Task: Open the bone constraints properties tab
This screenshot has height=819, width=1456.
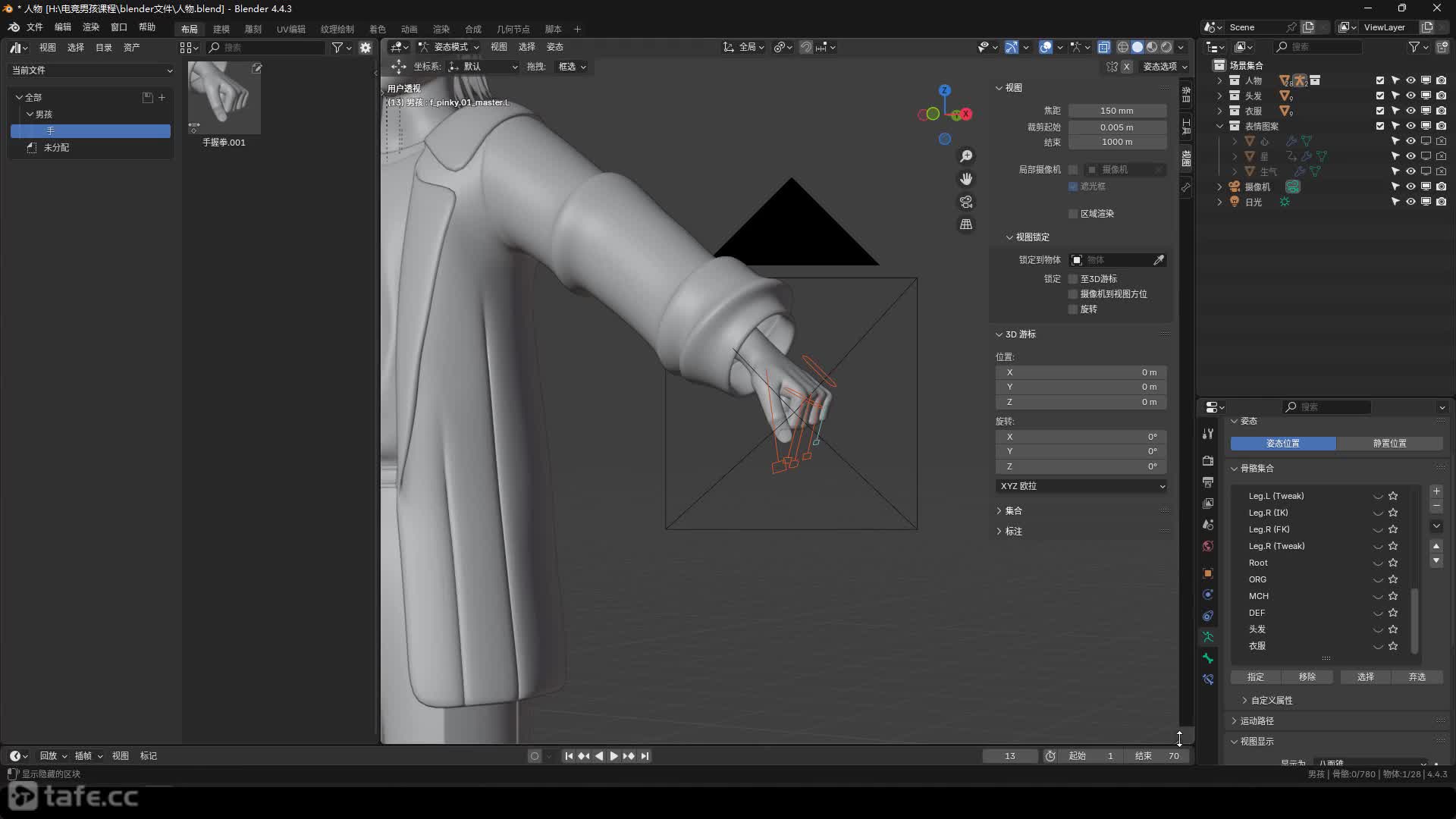Action: coord(1208,679)
